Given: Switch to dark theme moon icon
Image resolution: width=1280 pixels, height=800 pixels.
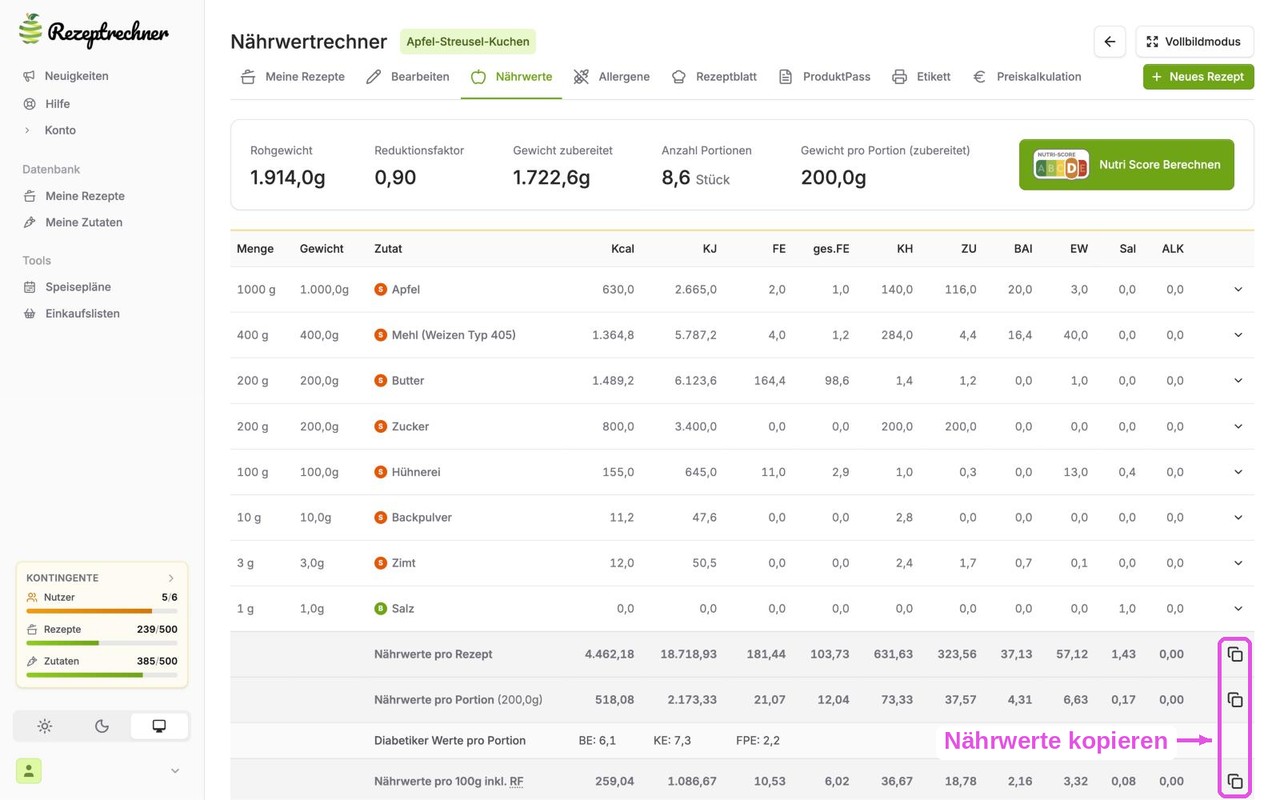Looking at the screenshot, I should click(x=102, y=726).
